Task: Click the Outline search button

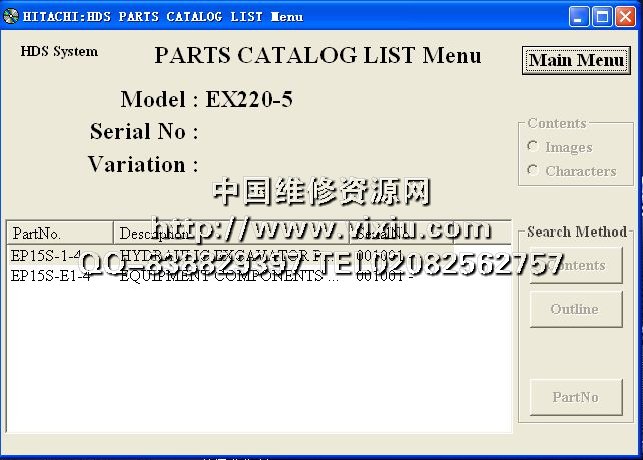Action: [575, 309]
